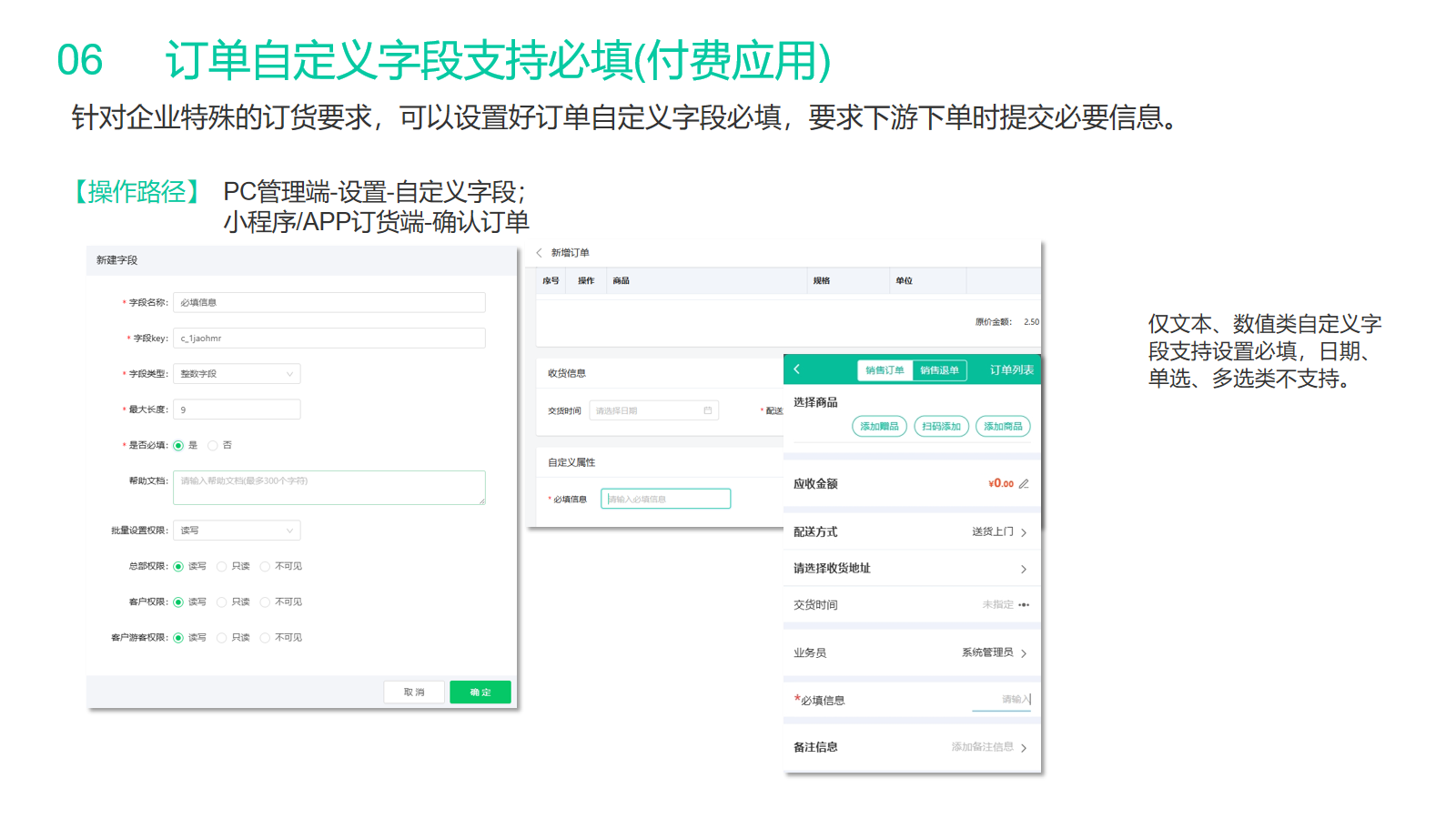This screenshot has height=819, width=1456.
Task: Click the pencil edit icon next to ¥0.00
Action: coord(1024,484)
